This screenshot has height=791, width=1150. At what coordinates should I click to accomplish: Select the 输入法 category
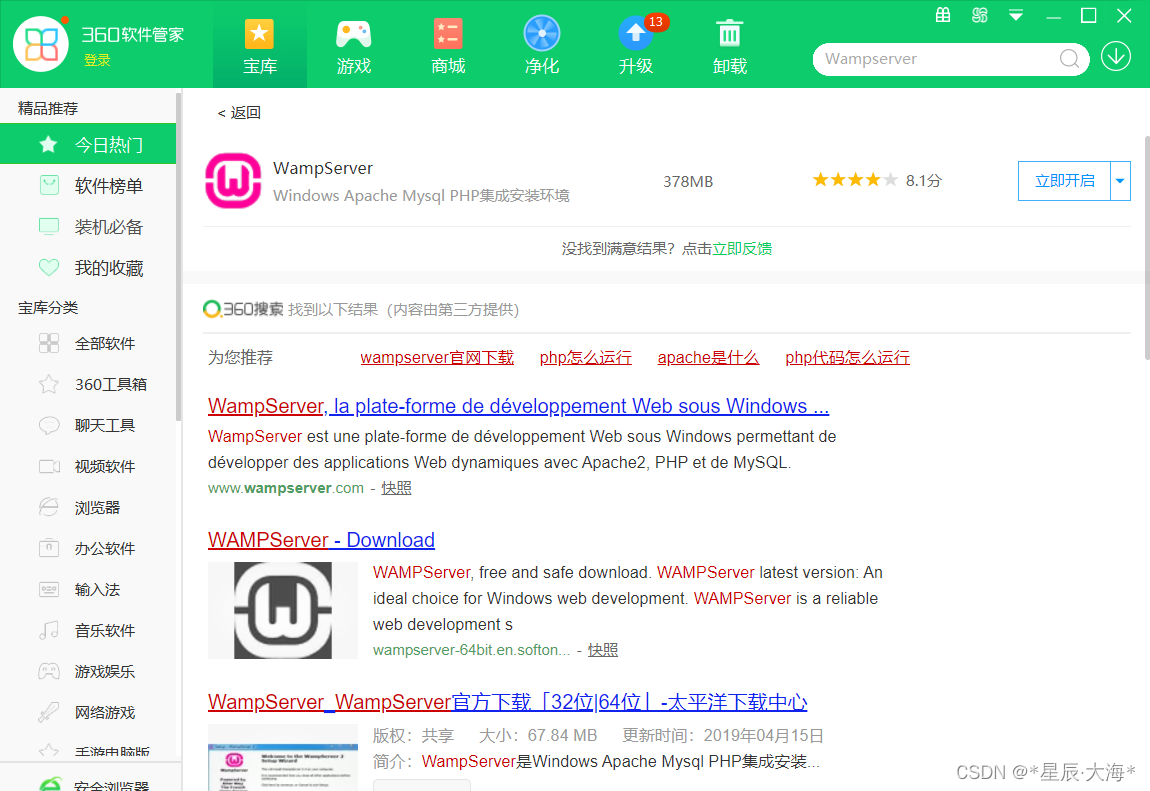88,589
